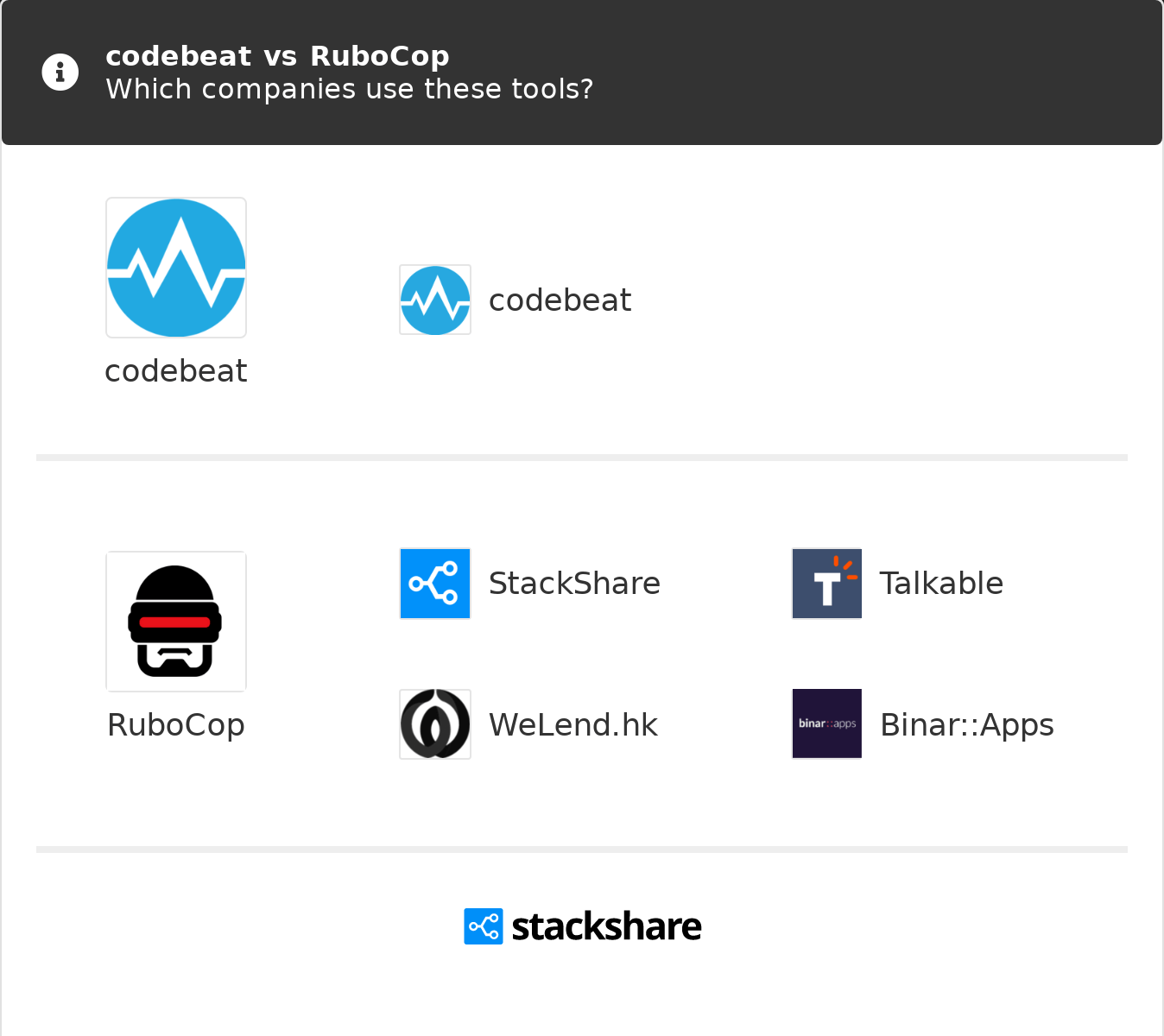Click the info icon in header

pyautogui.click(x=60, y=72)
